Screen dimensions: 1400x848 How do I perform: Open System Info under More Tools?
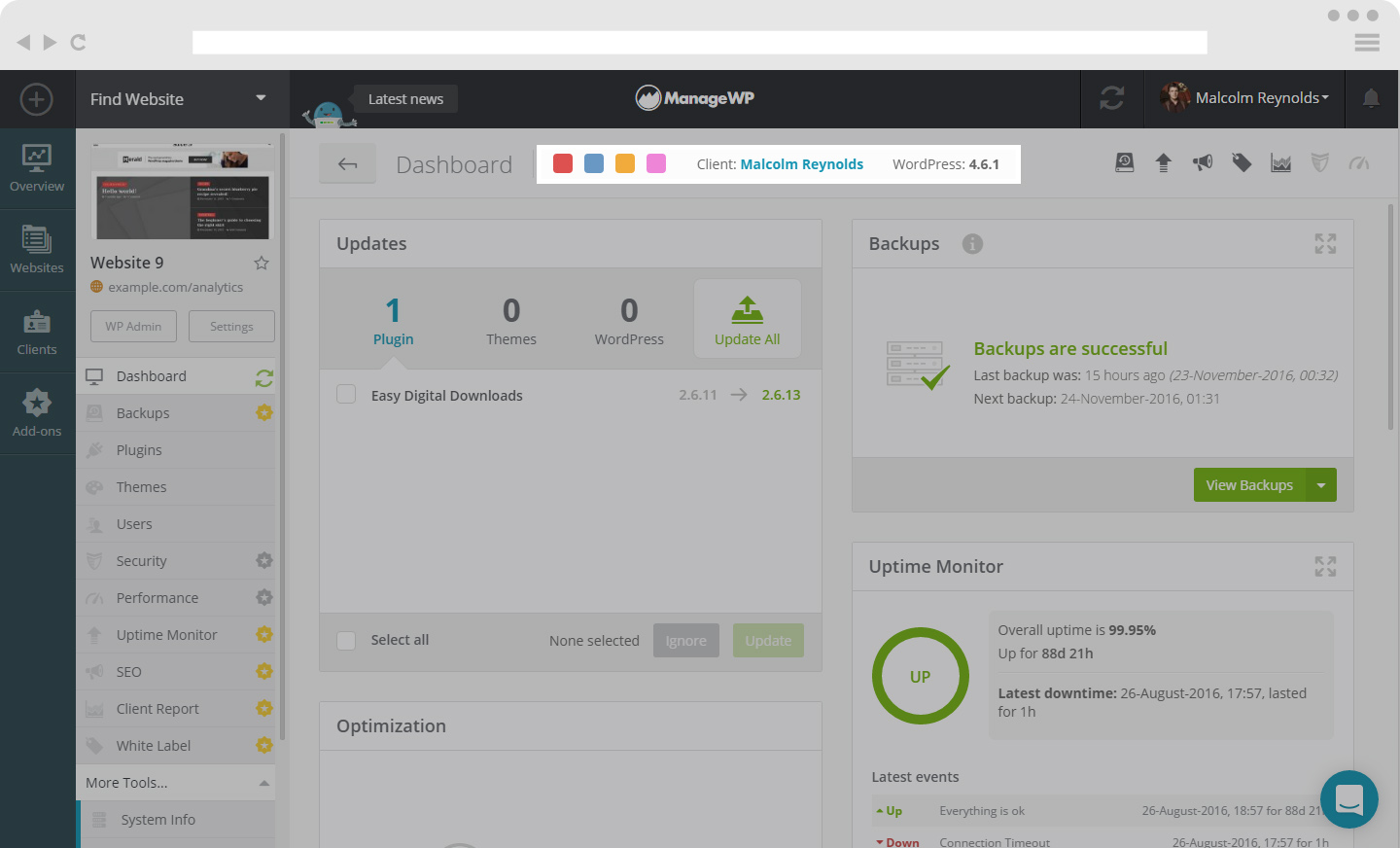pyautogui.click(x=175, y=820)
